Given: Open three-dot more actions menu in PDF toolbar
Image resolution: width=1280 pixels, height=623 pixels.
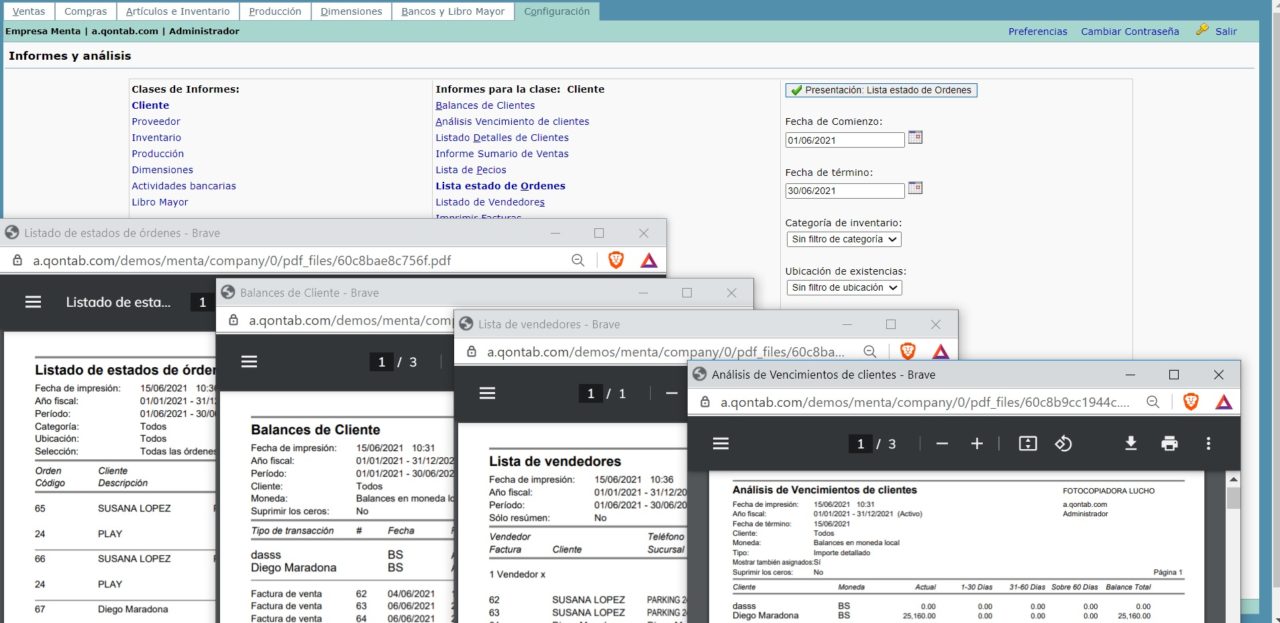Looking at the screenshot, I should pyautogui.click(x=1208, y=443).
